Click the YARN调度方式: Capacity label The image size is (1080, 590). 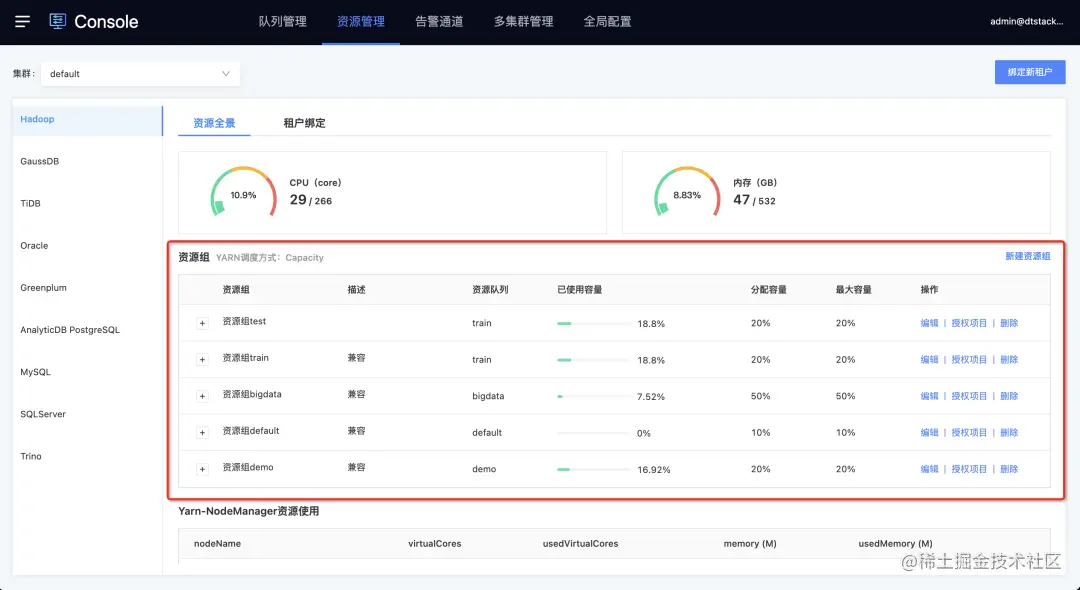(270, 257)
